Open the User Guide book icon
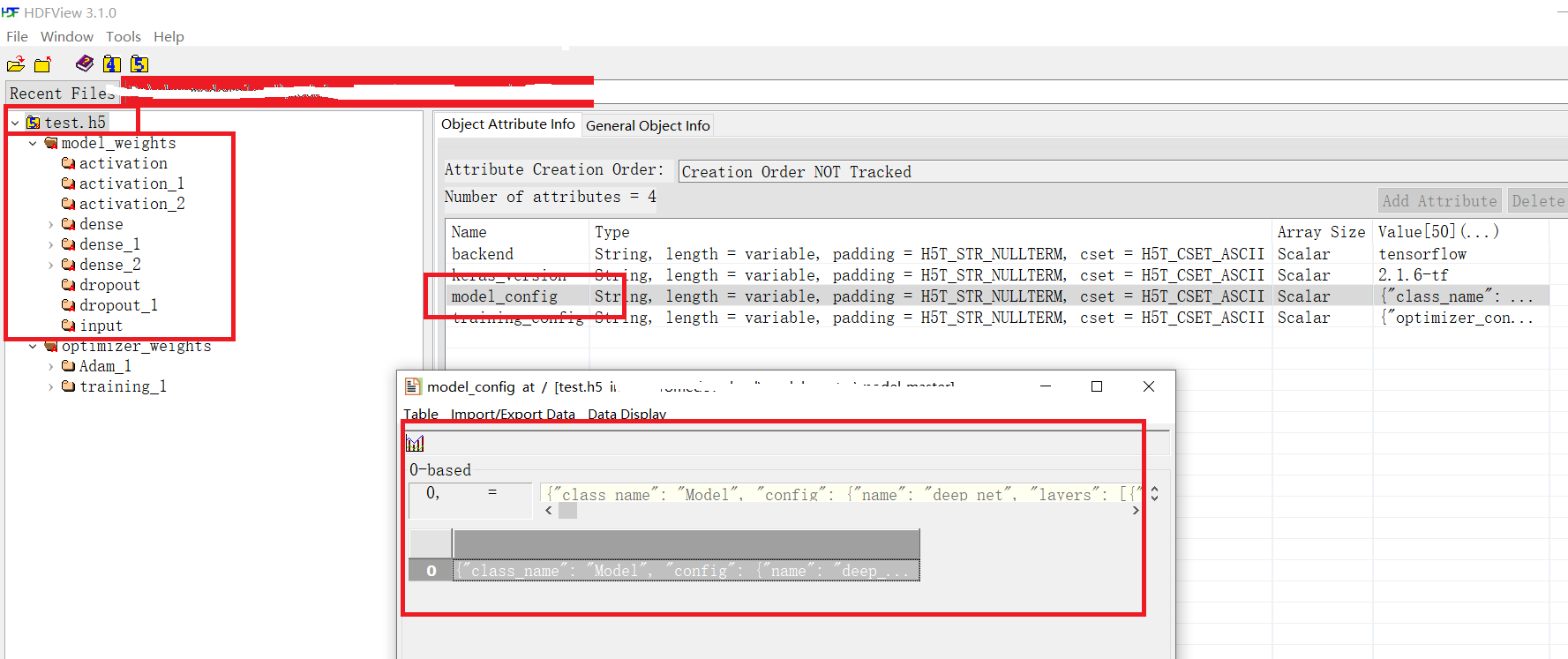This screenshot has width=1568, height=659. 85,64
